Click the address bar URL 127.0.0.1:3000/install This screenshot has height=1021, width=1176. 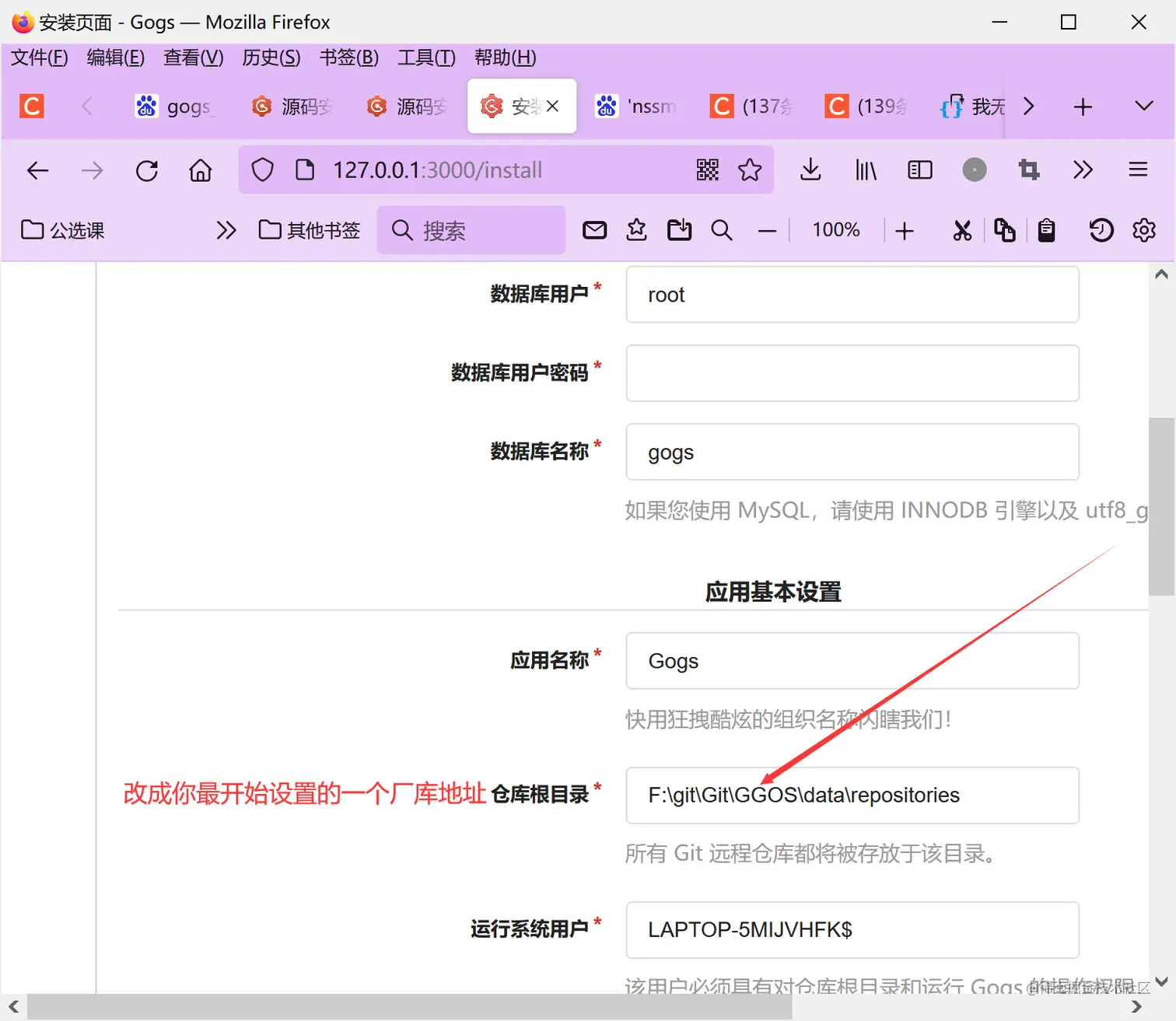(438, 170)
